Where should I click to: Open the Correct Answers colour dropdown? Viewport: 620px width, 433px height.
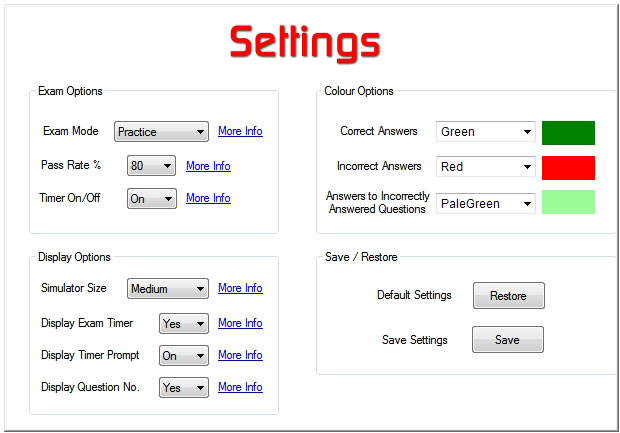point(486,132)
